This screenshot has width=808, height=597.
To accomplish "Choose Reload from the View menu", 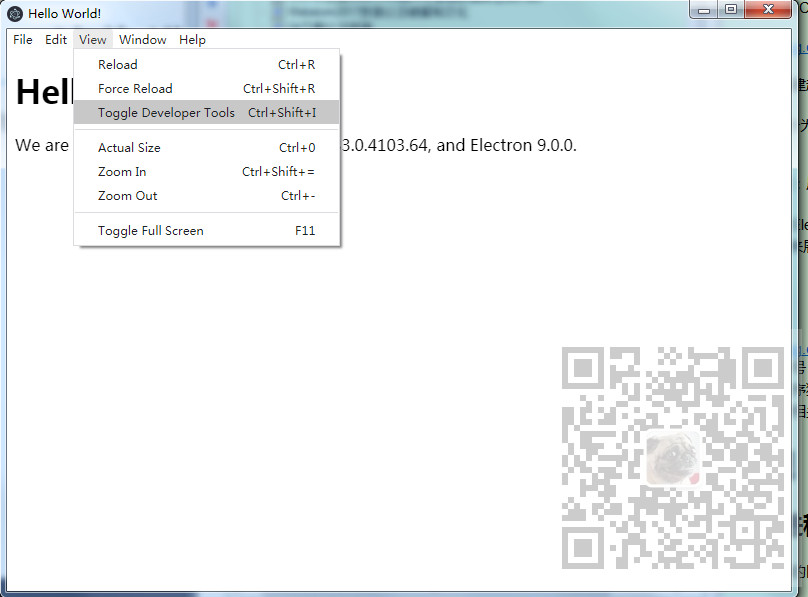I will point(118,64).
